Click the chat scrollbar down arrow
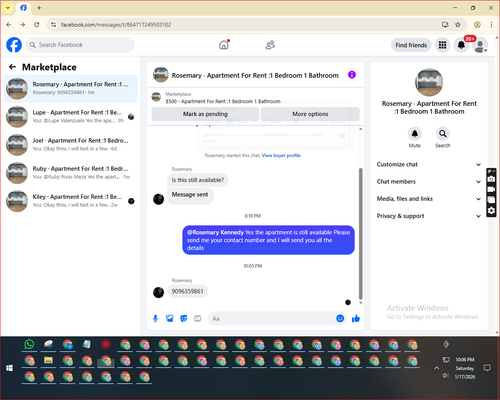The height and width of the screenshot is (400, 500). (360, 303)
